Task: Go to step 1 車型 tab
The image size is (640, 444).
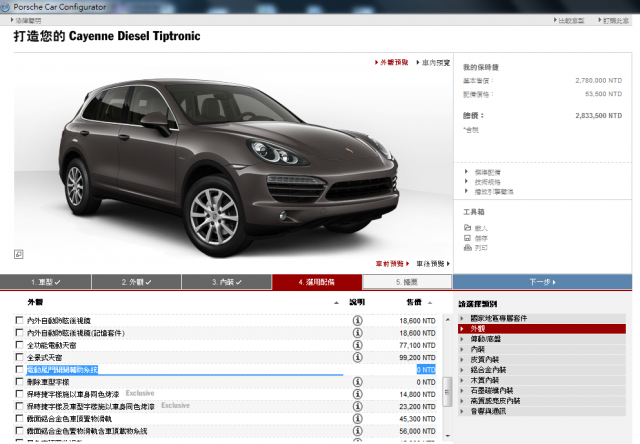Action: tap(45, 282)
